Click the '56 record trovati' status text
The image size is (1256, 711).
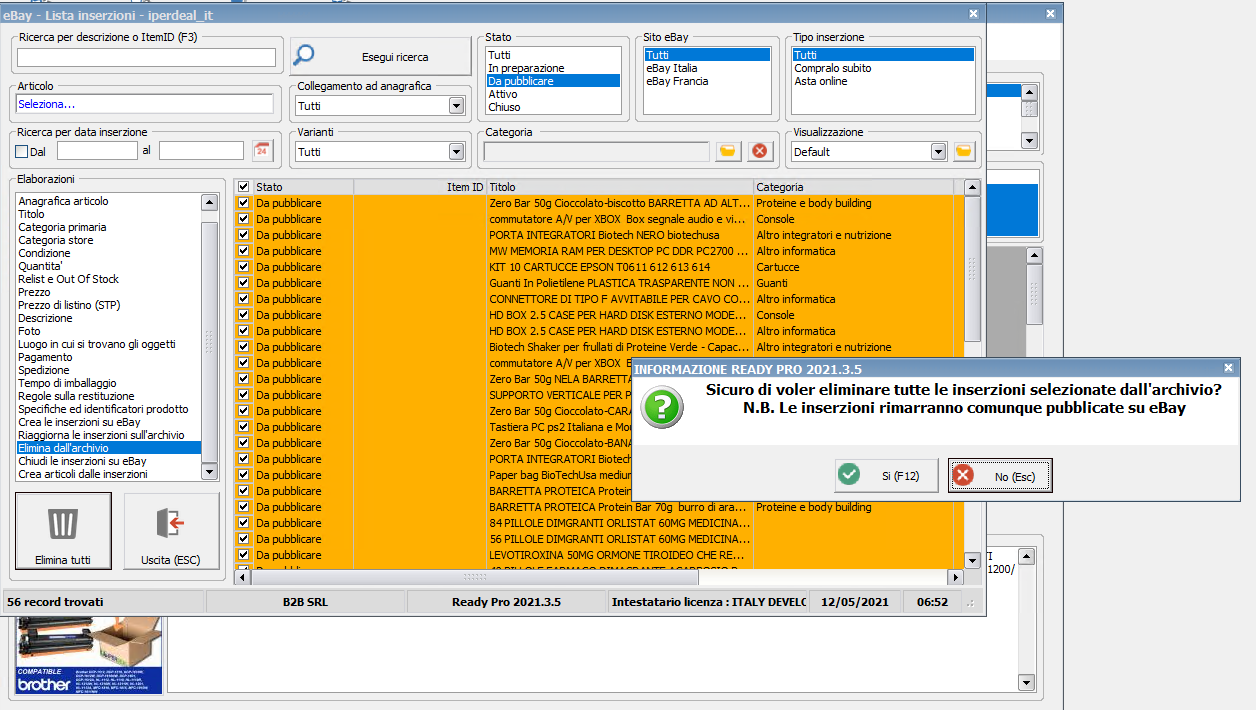[x=55, y=602]
